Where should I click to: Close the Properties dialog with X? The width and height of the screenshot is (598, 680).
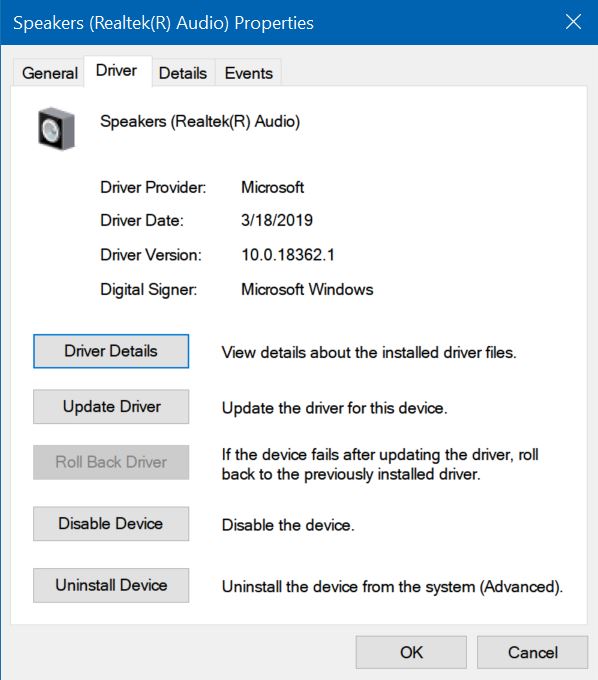tap(573, 22)
